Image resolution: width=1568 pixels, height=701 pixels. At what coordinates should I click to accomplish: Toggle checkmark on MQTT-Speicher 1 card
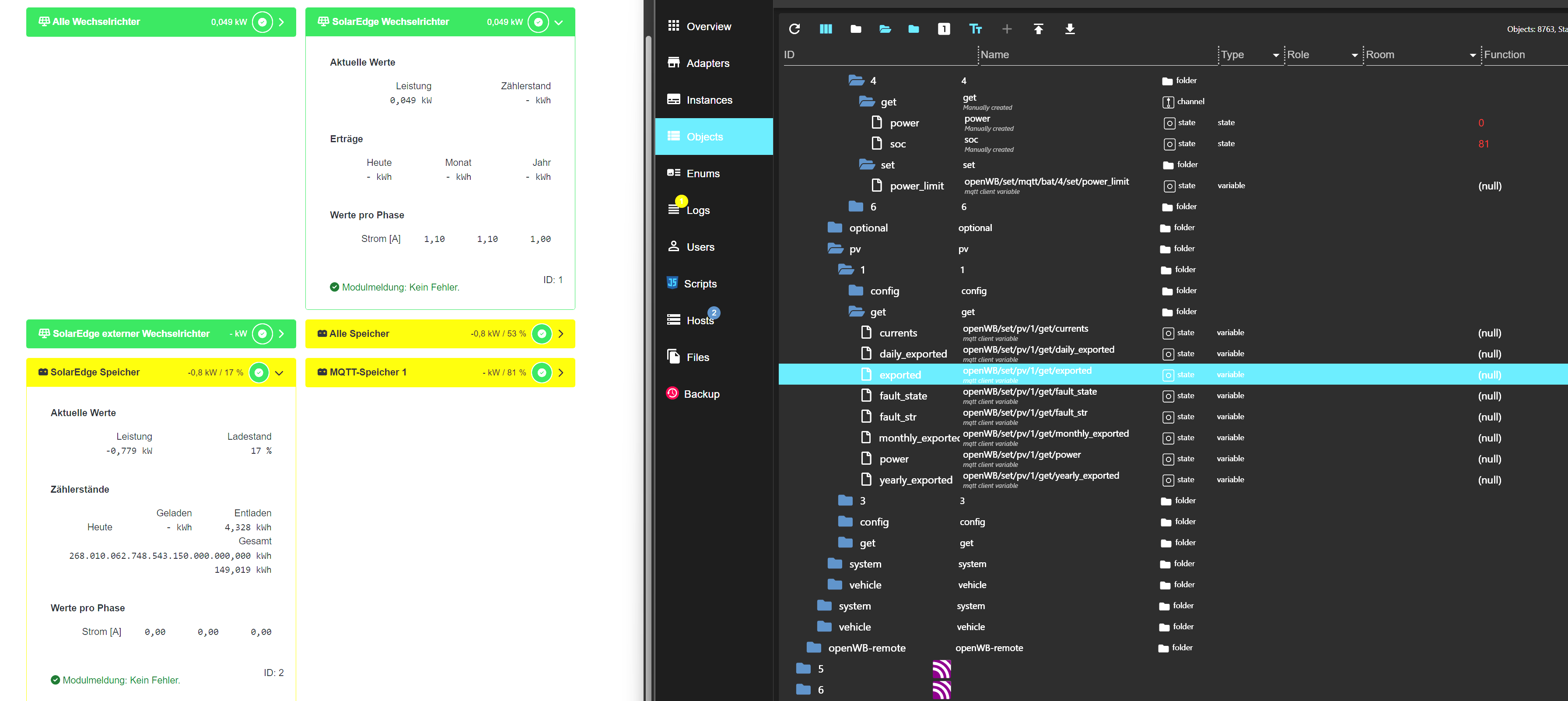tap(541, 372)
